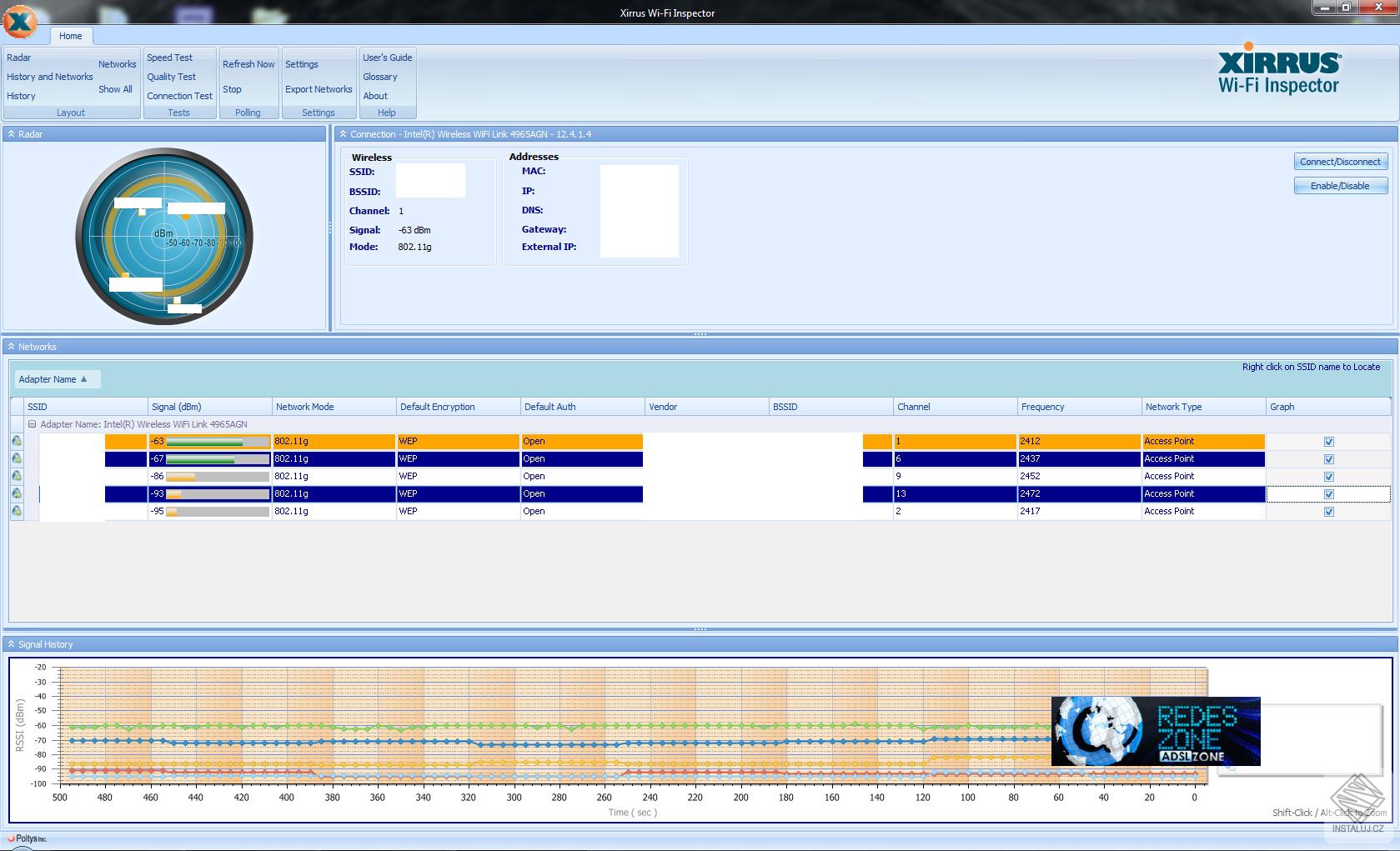Uncheck the Graph checkbox for channel 1 network
This screenshot has height=851, width=1400.
(1328, 442)
